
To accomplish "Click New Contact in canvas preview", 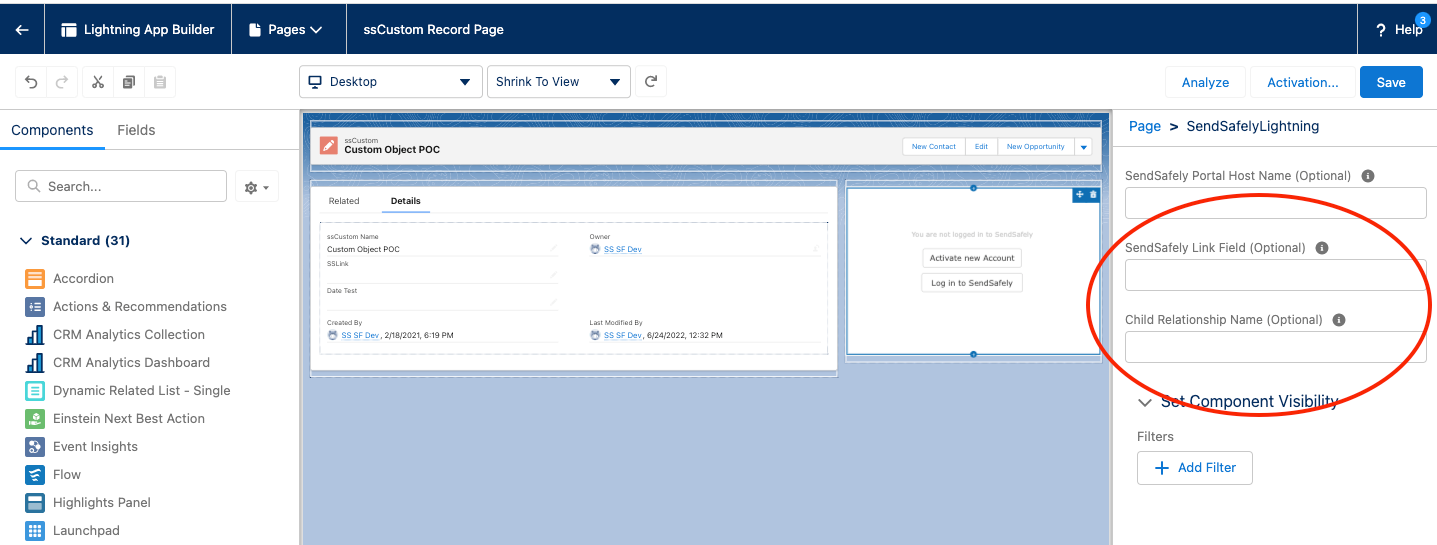I will 934,146.
